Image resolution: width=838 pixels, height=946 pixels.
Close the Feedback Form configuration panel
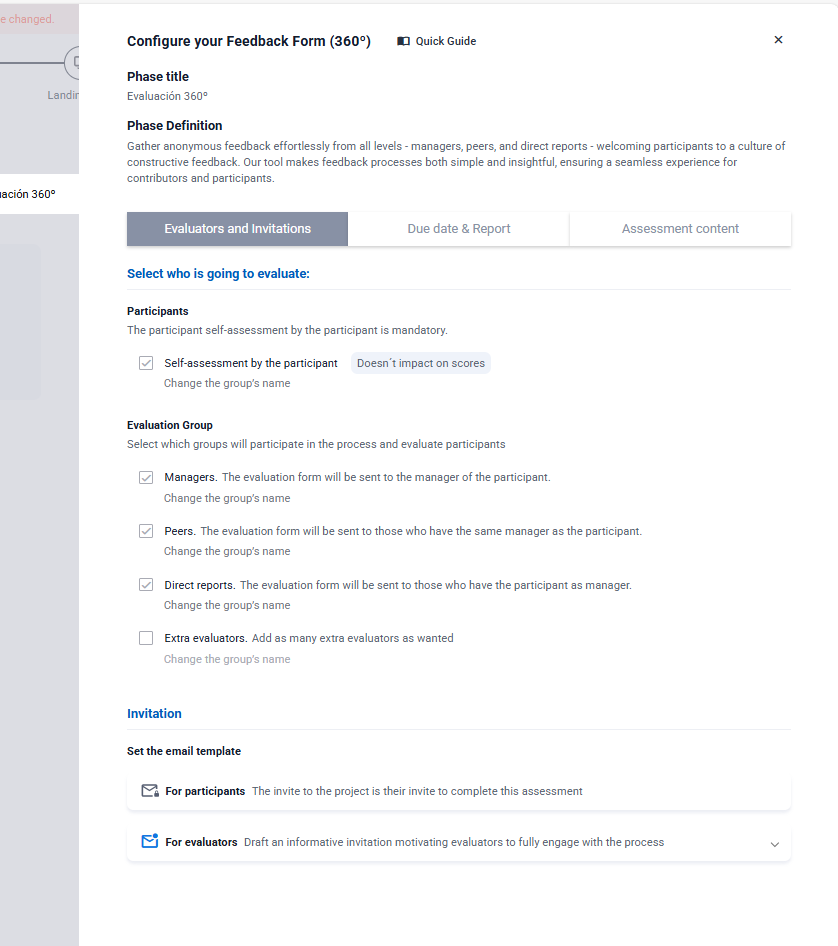[779, 40]
